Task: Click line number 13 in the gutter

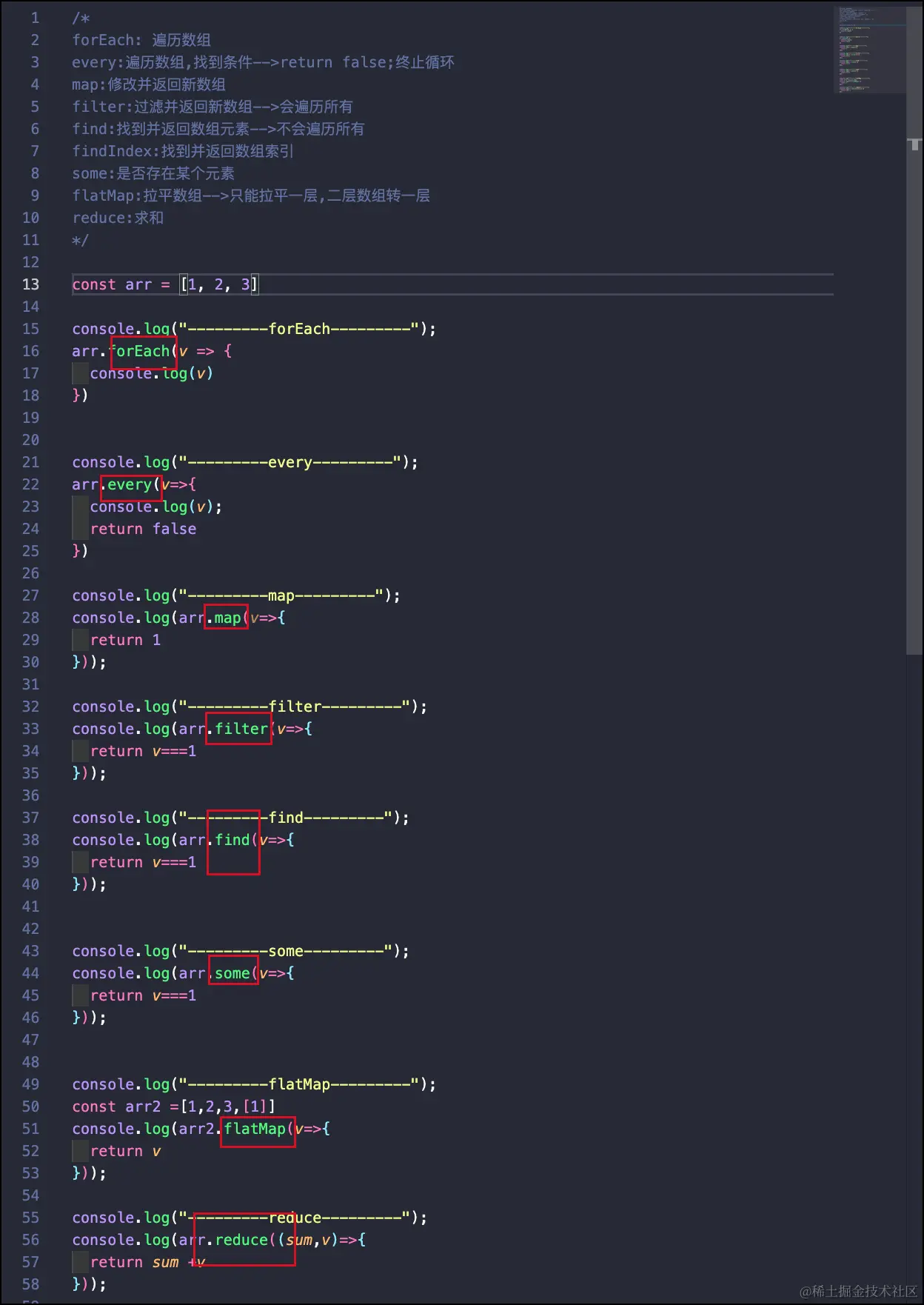Action: coord(30,284)
